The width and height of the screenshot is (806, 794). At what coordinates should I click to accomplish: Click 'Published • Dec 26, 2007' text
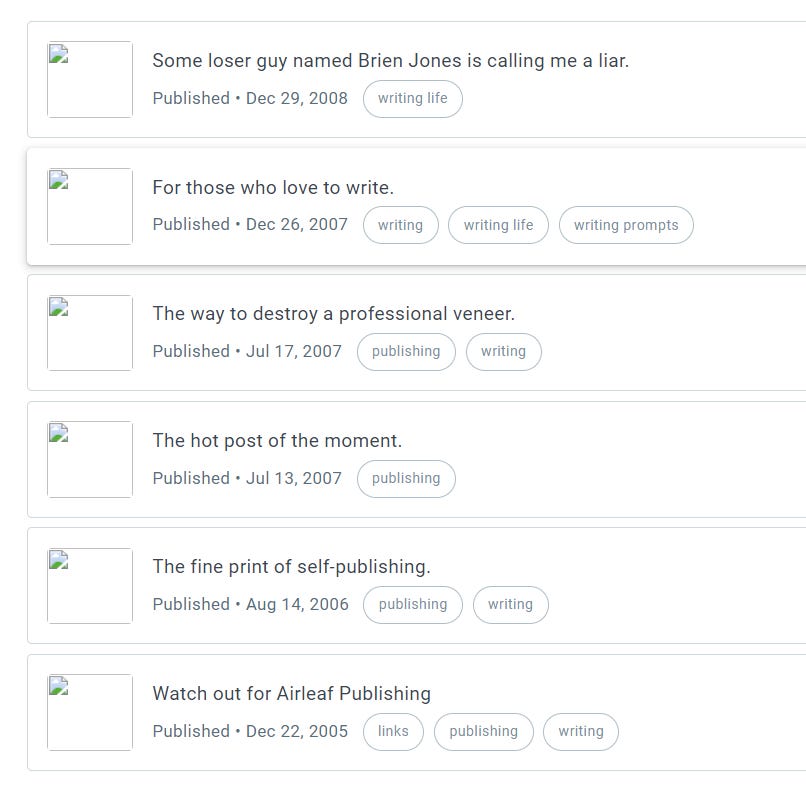(250, 225)
